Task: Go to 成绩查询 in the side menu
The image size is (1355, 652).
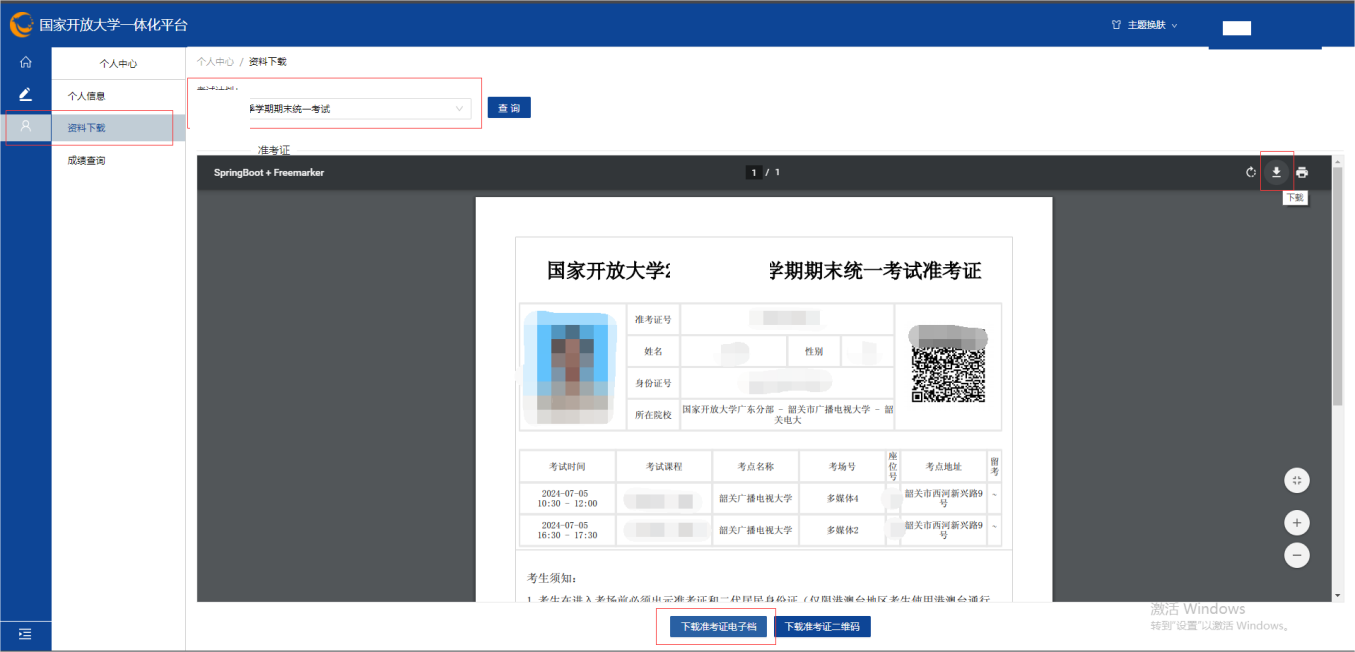Action: 86,160
